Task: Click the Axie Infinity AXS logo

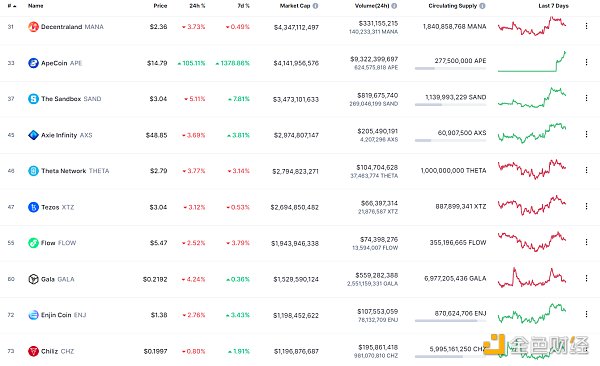Action: (33, 135)
